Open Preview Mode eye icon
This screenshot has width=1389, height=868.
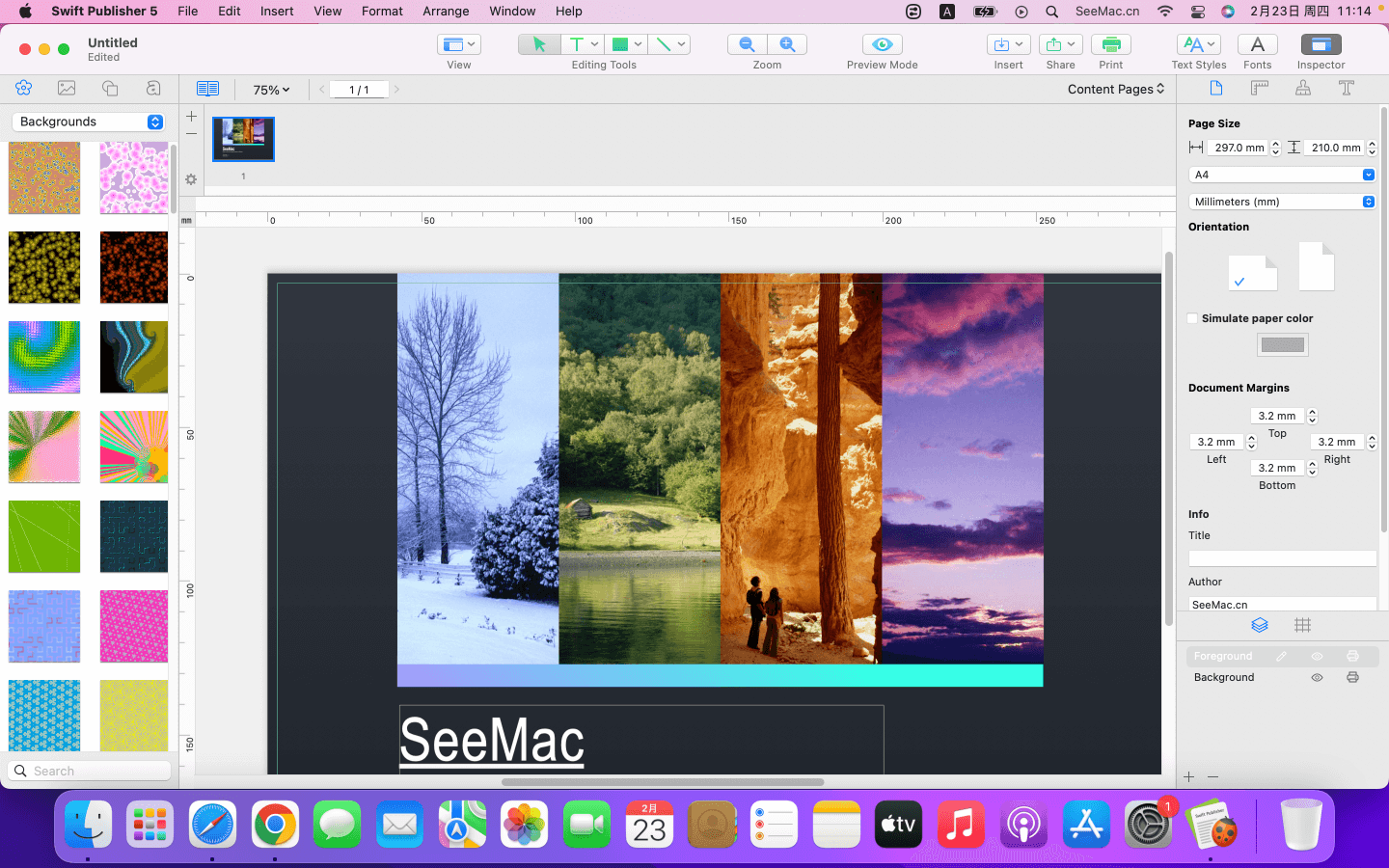(x=882, y=44)
